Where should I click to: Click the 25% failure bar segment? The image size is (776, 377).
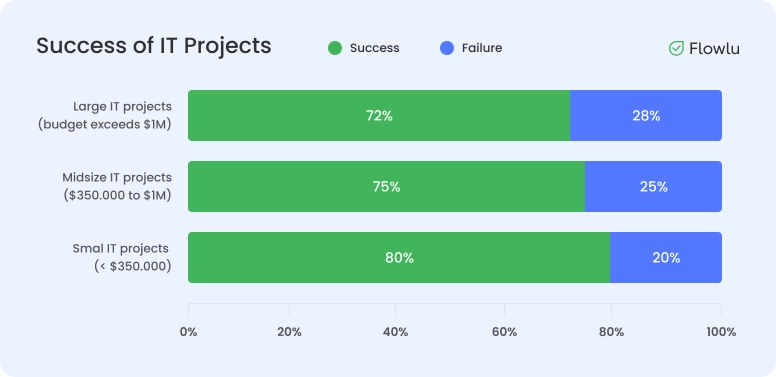(x=654, y=187)
